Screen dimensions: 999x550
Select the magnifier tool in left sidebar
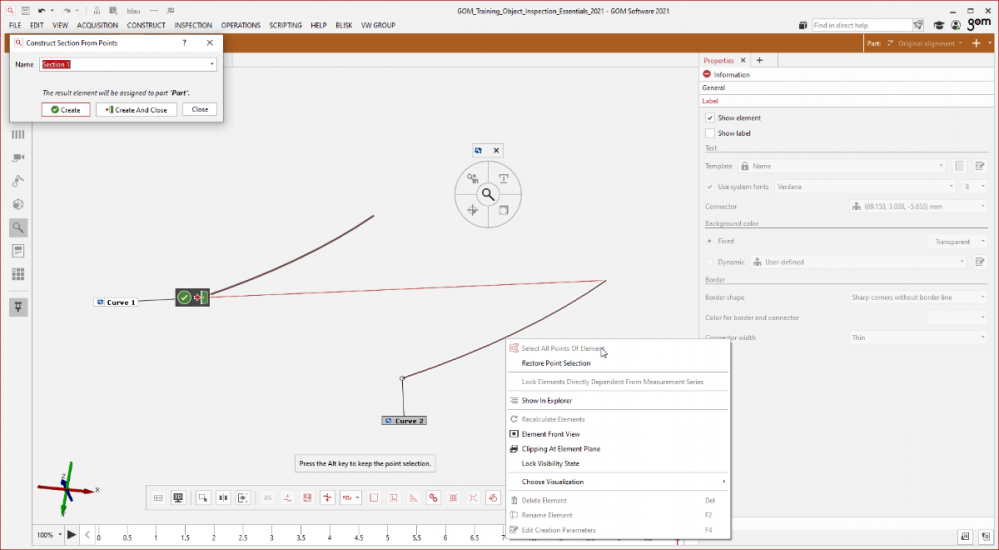point(18,228)
